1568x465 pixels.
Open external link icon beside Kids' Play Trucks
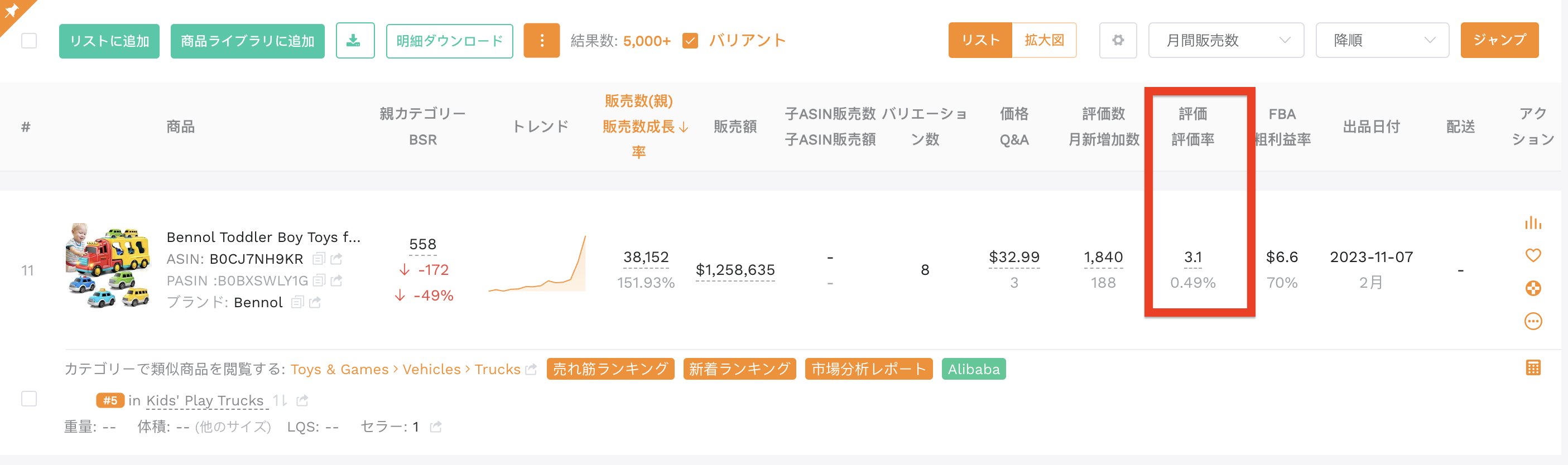(x=302, y=400)
